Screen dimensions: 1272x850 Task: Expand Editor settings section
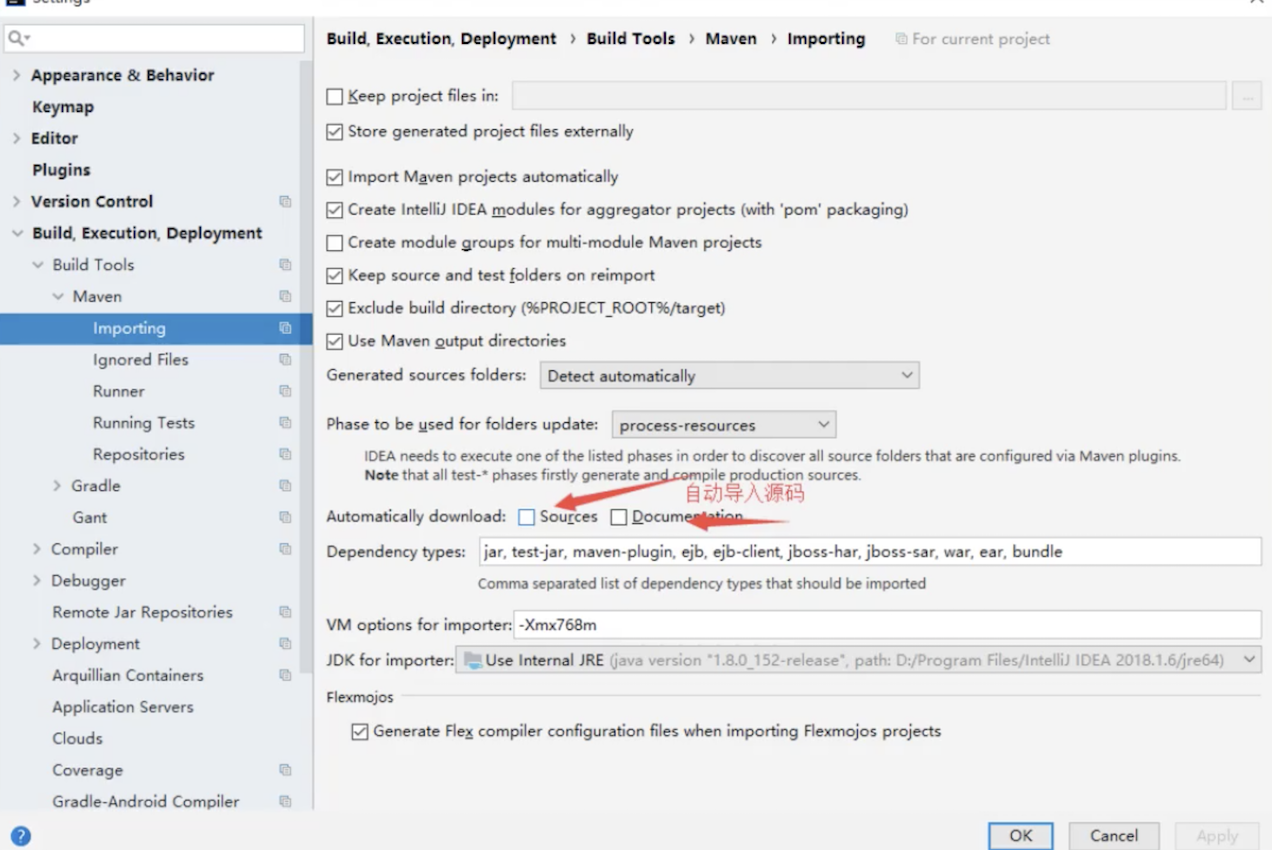(x=16, y=138)
